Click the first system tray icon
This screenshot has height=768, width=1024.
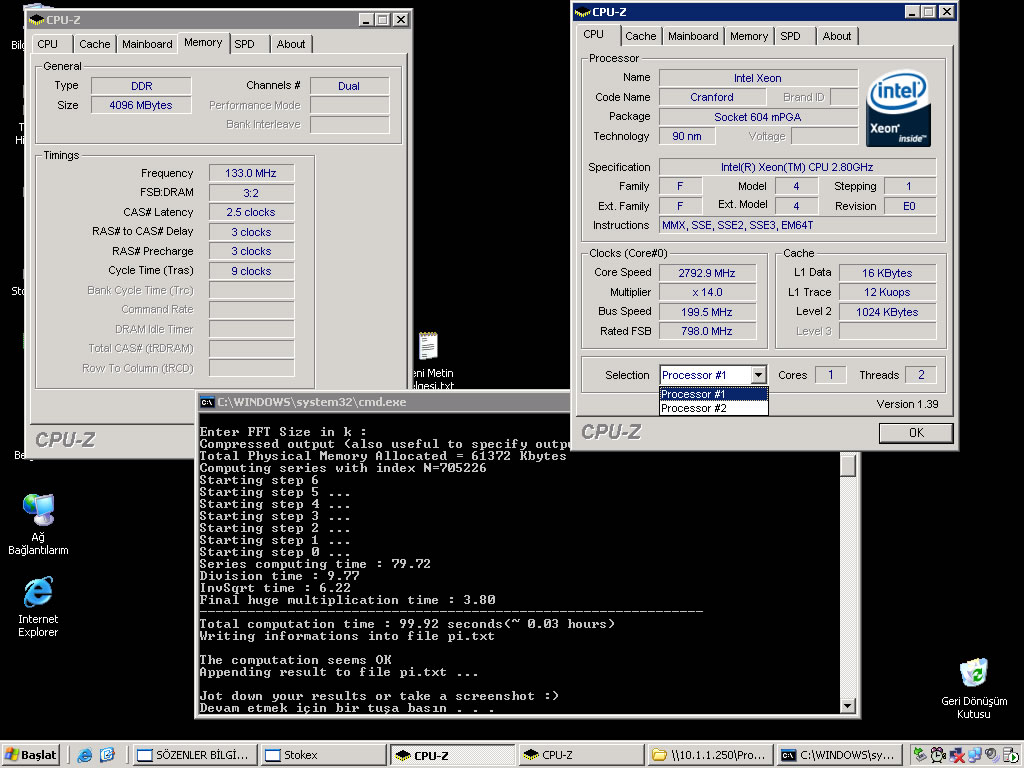[920, 755]
